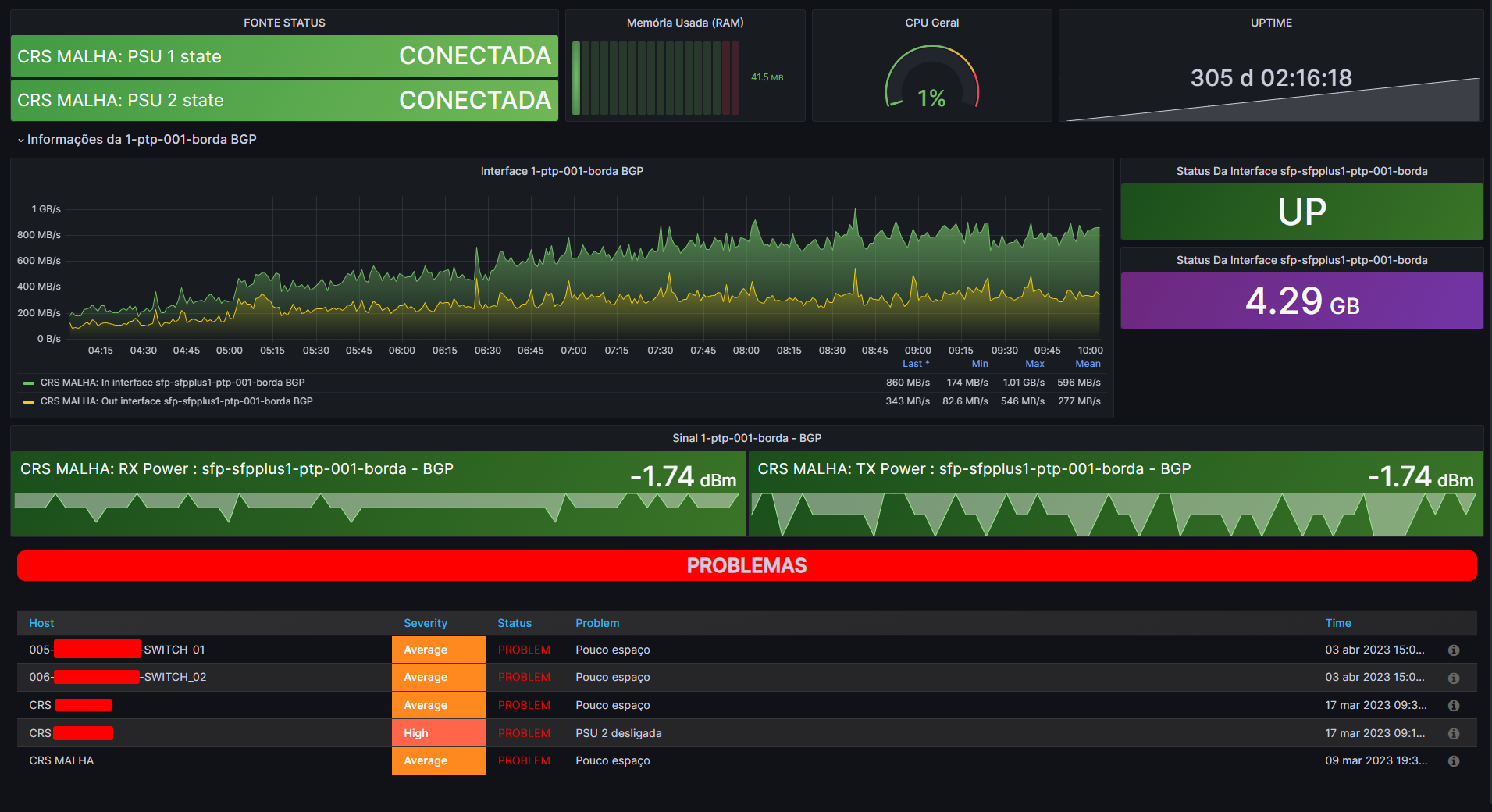Click info icon on PSU 2 desligada row

pyautogui.click(x=1453, y=732)
